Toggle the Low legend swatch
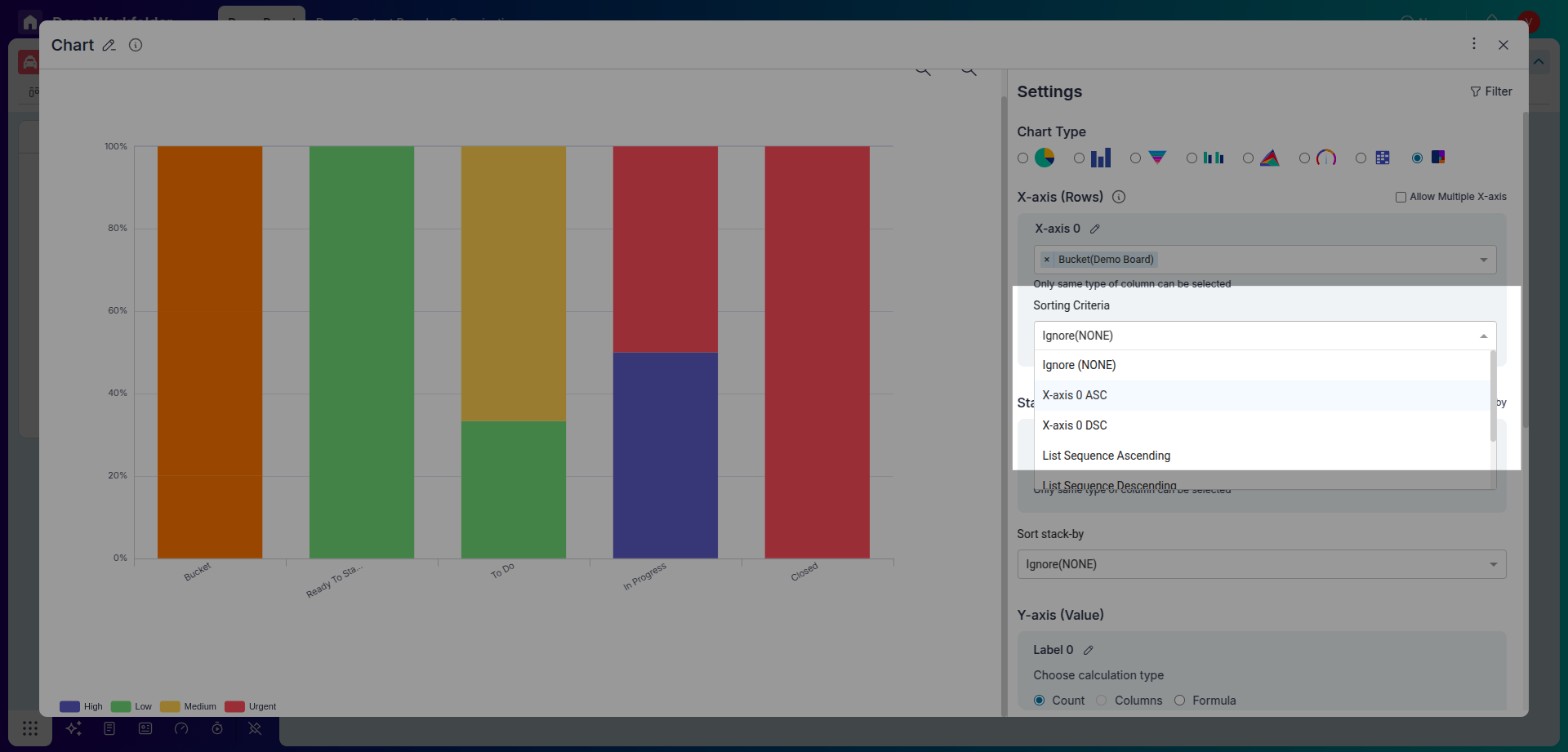Viewport: 1568px width, 752px height. pos(121,706)
